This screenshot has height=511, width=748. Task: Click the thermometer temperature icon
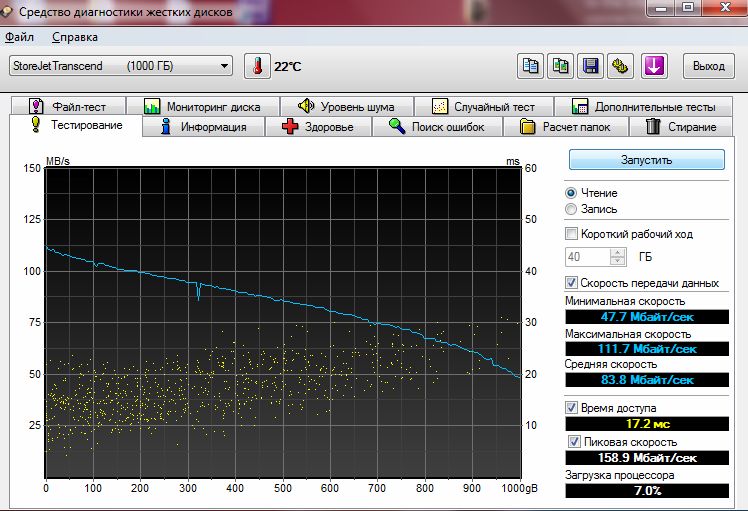point(257,66)
